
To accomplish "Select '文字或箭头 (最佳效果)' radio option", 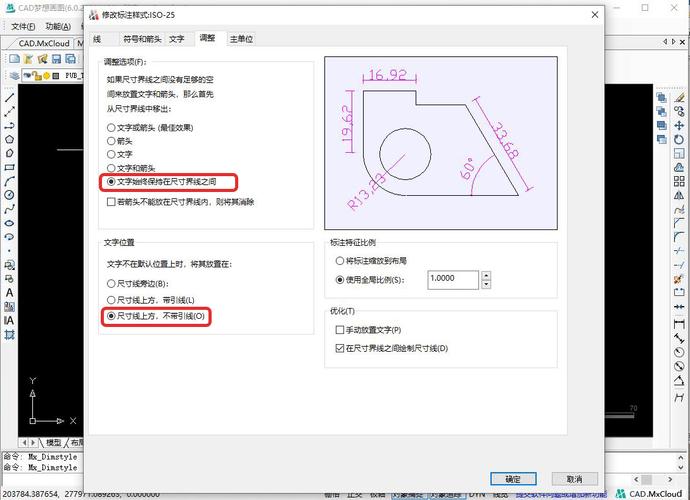I will click(150, 128).
